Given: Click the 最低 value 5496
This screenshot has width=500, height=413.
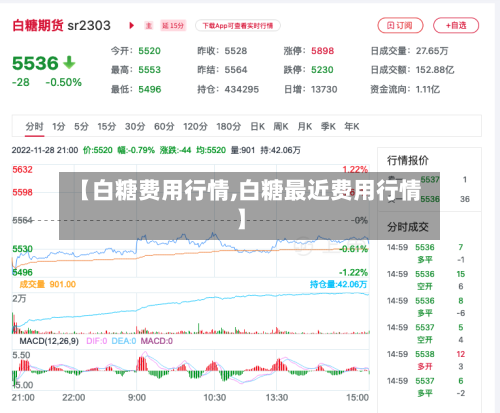Looking at the screenshot, I should pyautogui.click(x=150, y=90).
